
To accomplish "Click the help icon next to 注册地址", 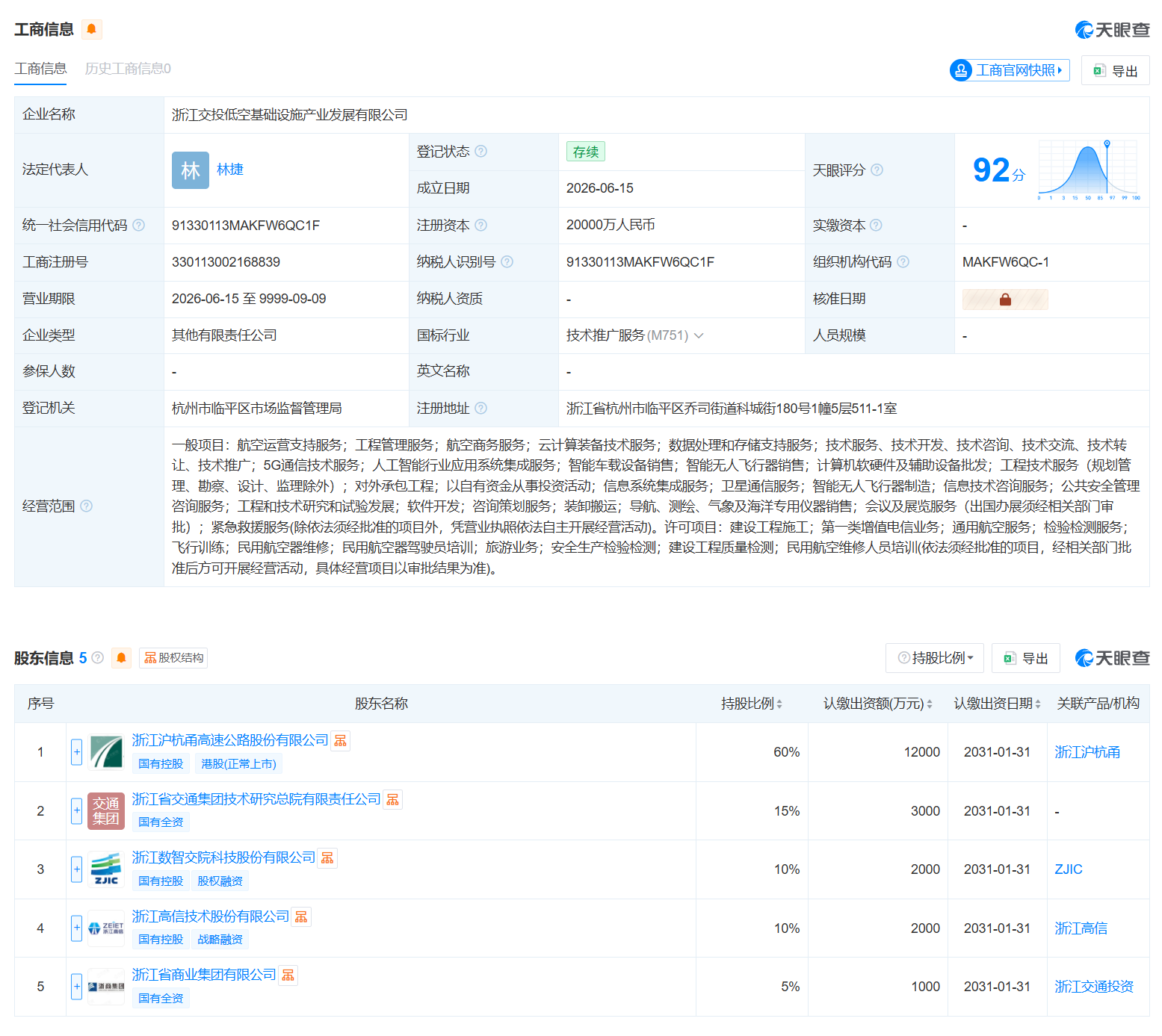I will pyautogui.click(x=481, y=408).
